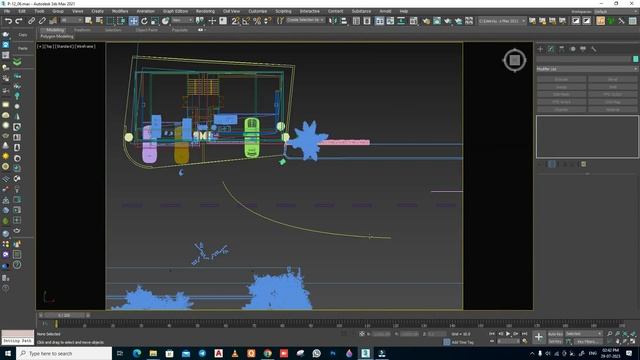Screen dimensions: 640x360
Task: Click the Redo arrow icon
Action: click(19, 21)
